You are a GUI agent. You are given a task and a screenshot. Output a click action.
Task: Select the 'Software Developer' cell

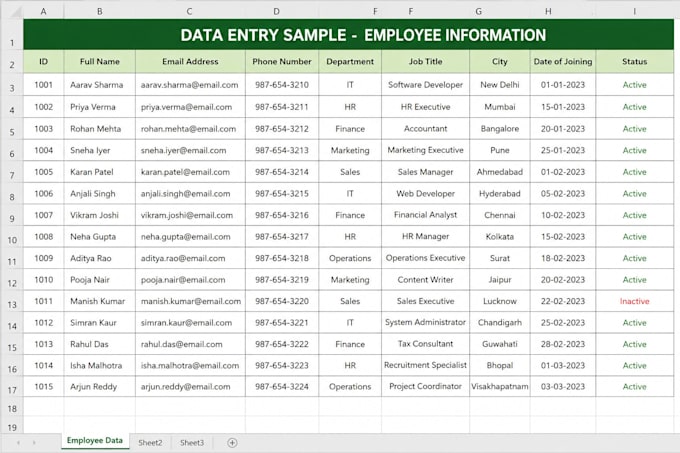(425, 85)
